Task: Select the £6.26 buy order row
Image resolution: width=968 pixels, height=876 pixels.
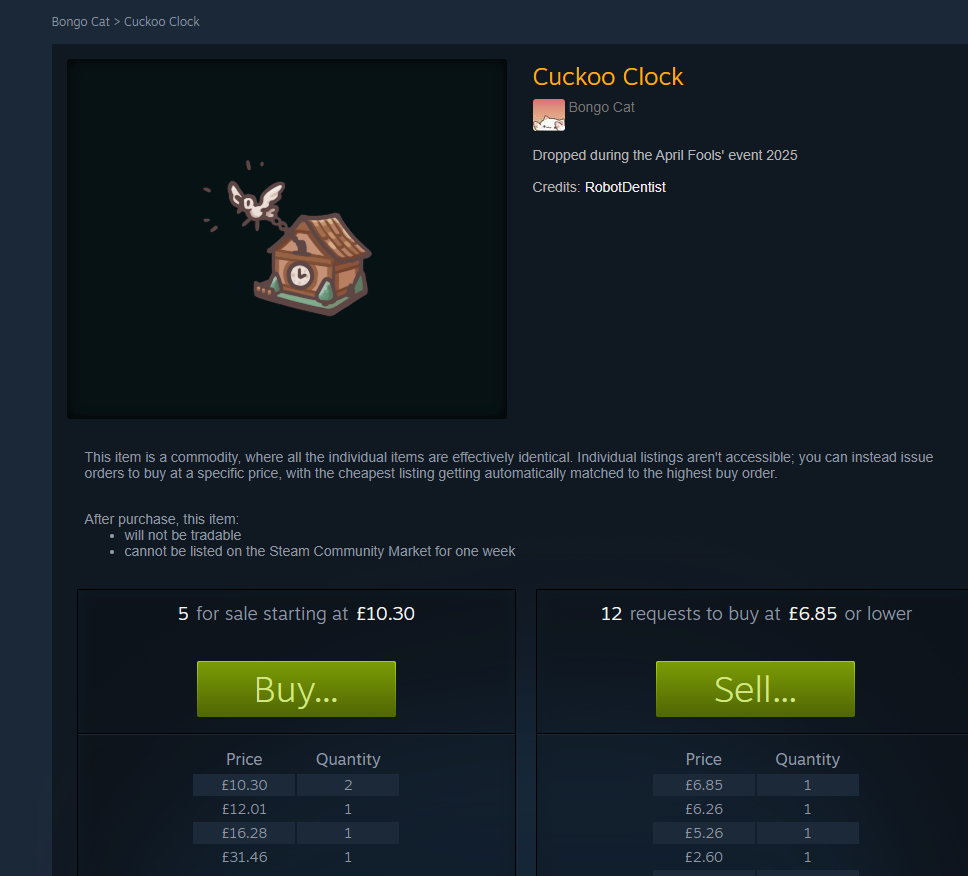Action: (756, 809)
